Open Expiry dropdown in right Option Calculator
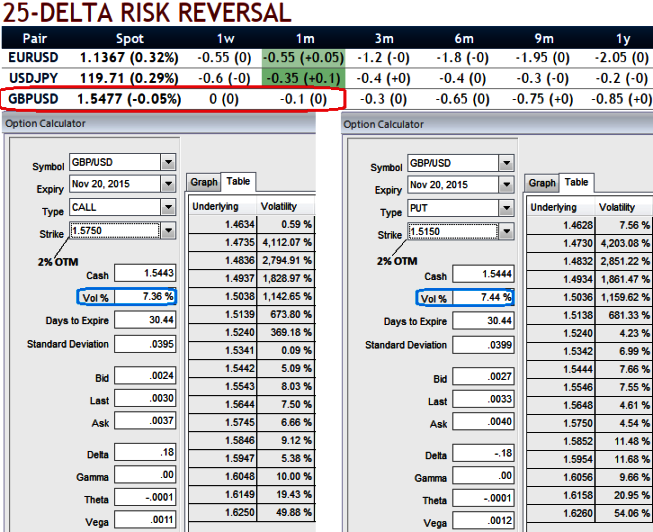Screen dimensions: 653x532 [x=506, y=185]
